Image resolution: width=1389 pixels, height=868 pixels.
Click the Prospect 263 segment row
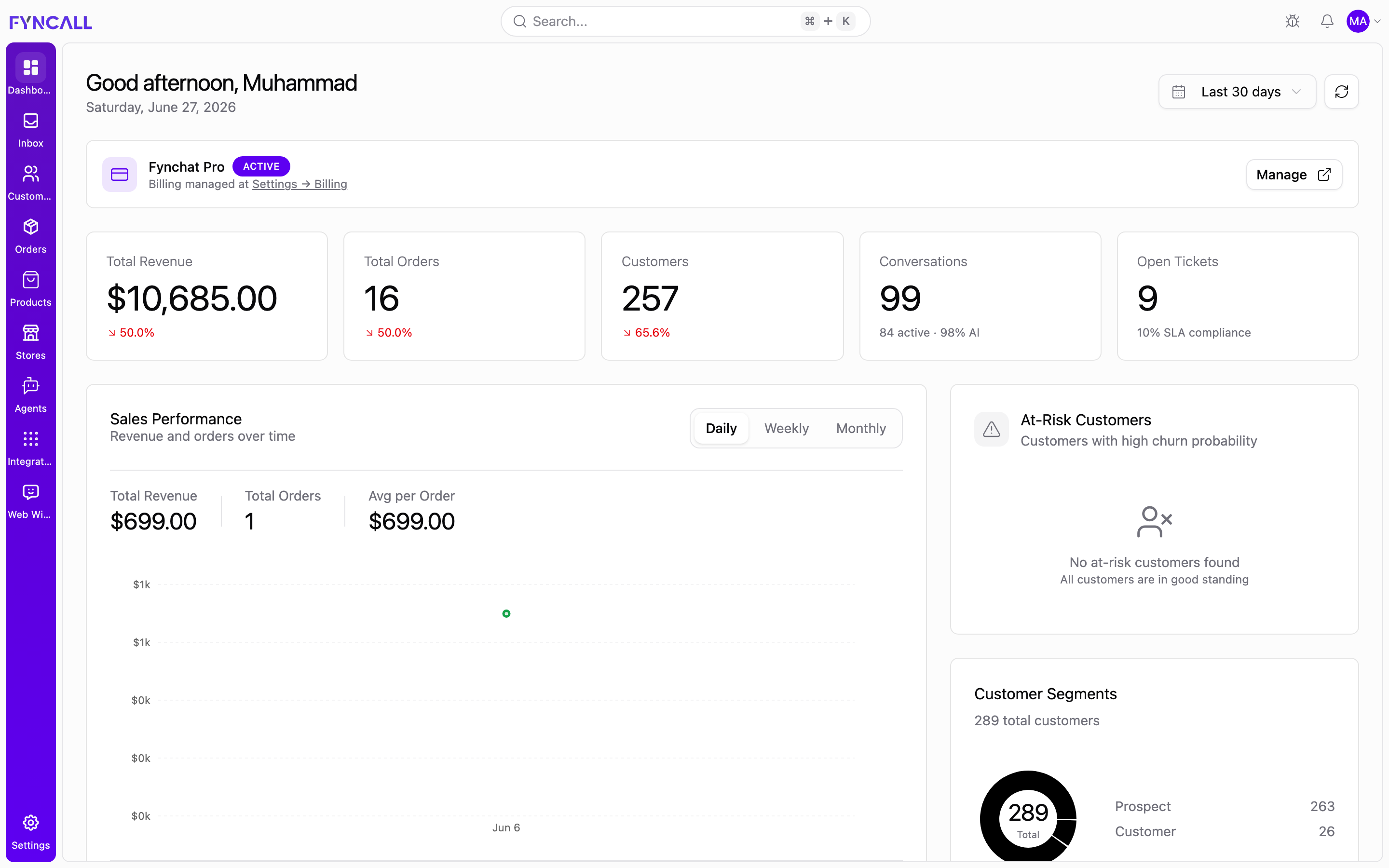1224,807
